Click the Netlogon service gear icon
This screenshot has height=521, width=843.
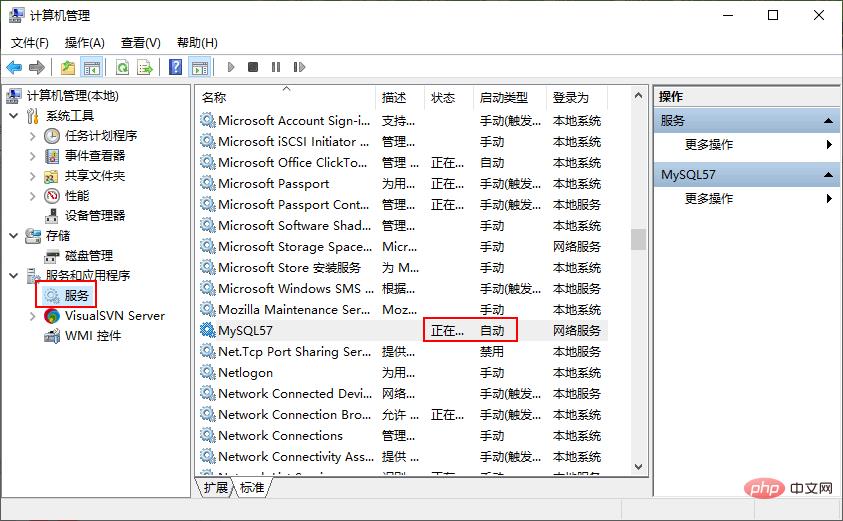click(208, 372)
